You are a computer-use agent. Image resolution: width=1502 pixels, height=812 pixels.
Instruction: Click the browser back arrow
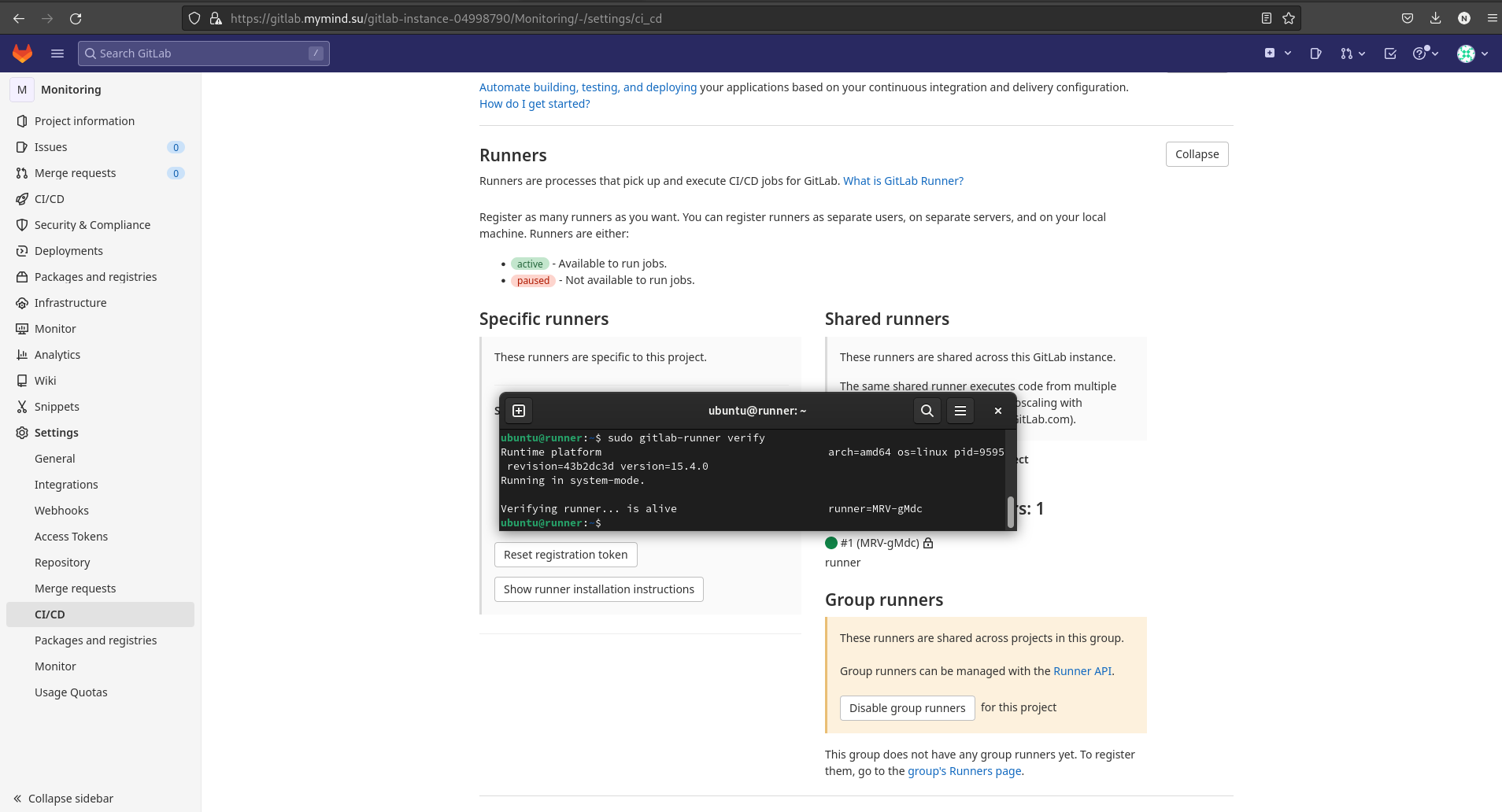(x=19, y=18)
